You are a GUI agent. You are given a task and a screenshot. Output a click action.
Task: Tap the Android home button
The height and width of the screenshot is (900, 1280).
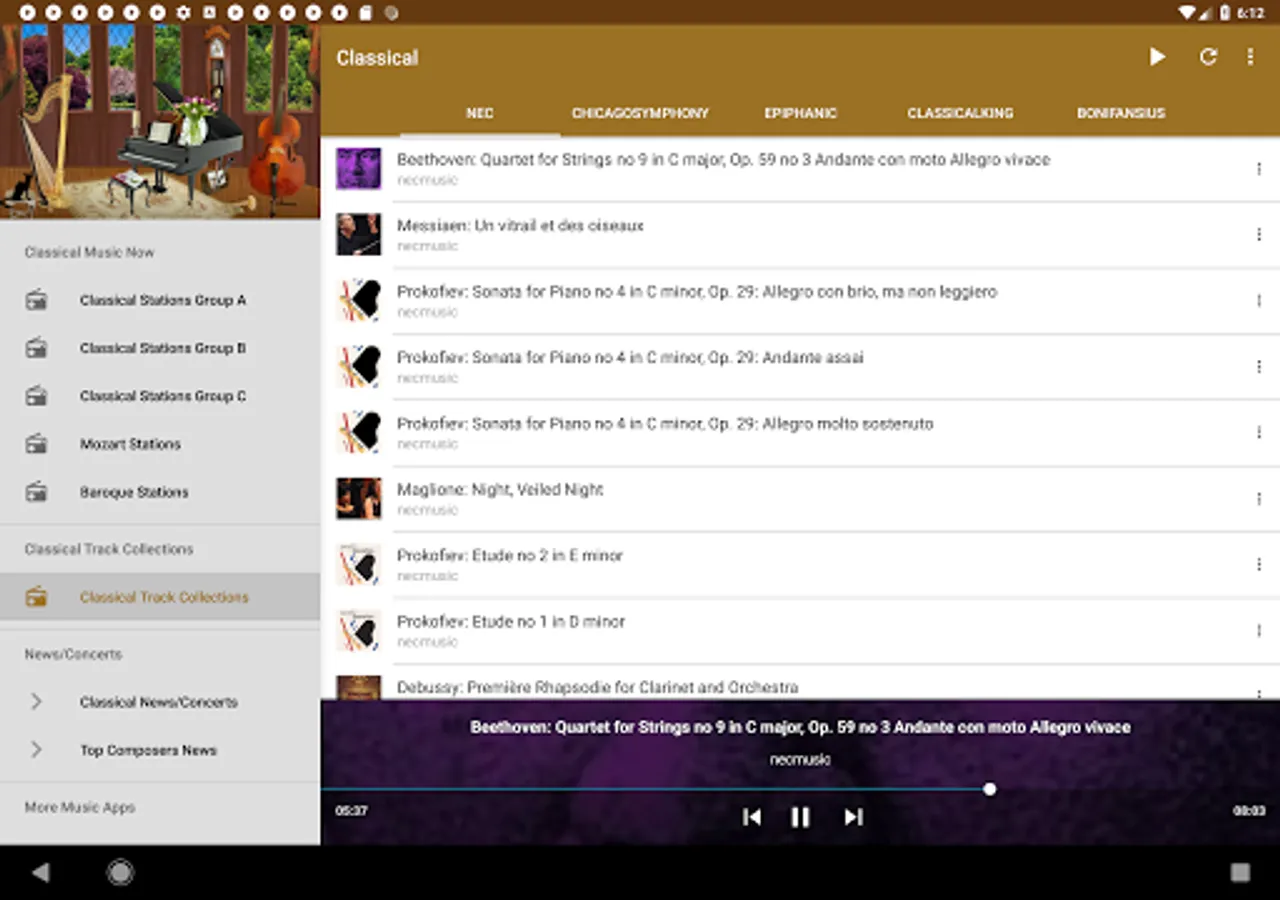click(120, 873)
